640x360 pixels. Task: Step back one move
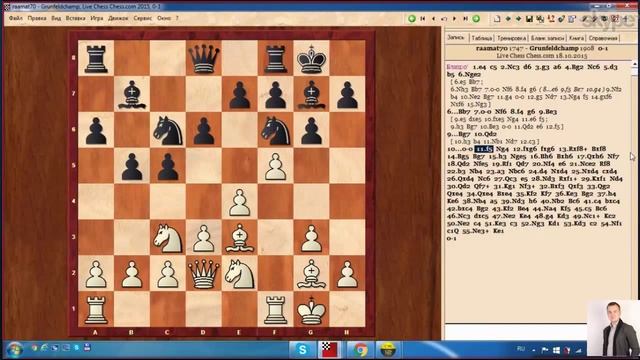433,19
